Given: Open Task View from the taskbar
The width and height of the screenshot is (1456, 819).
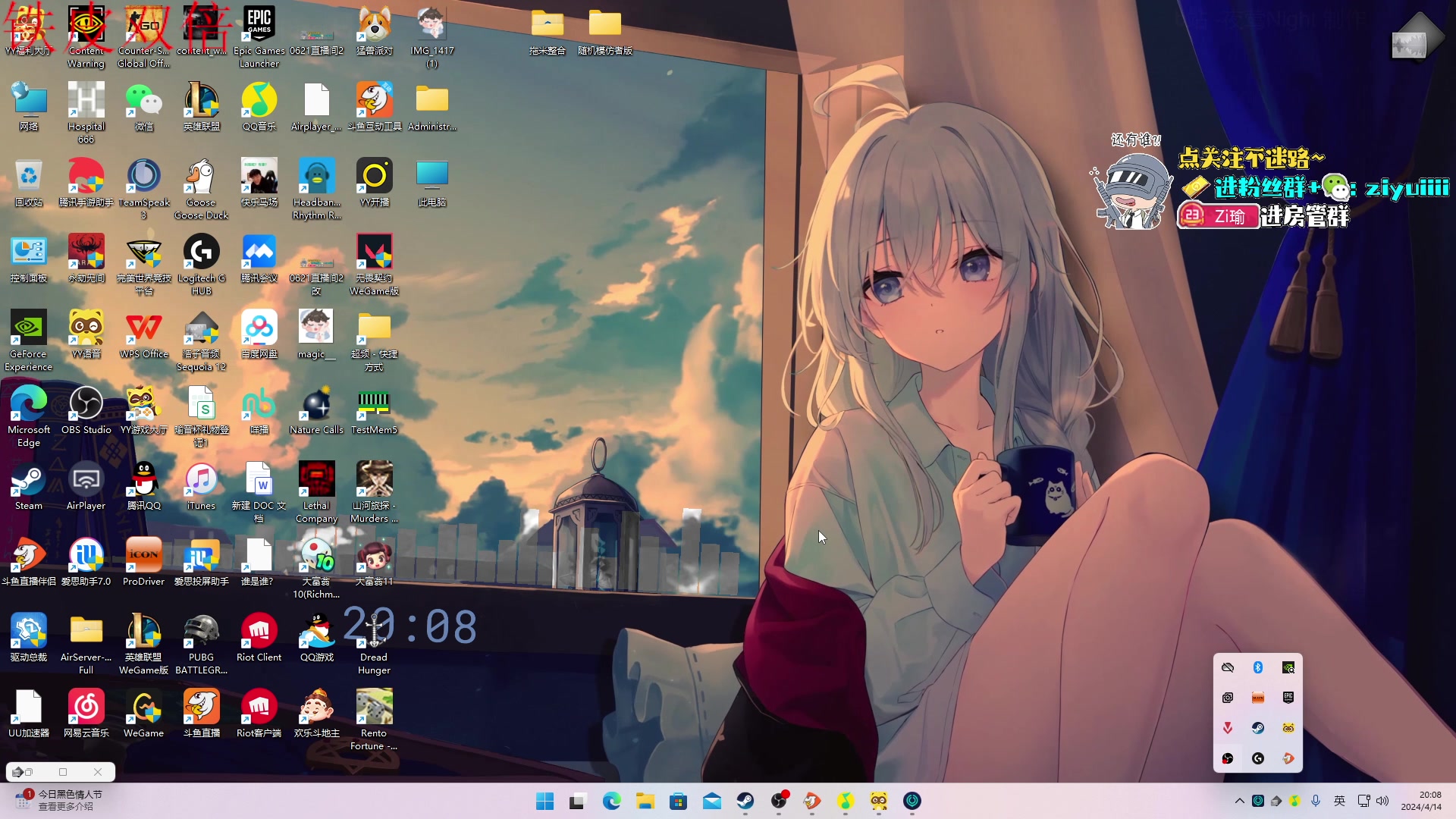Looking at the screenshot, I should [x=579, y=801].
